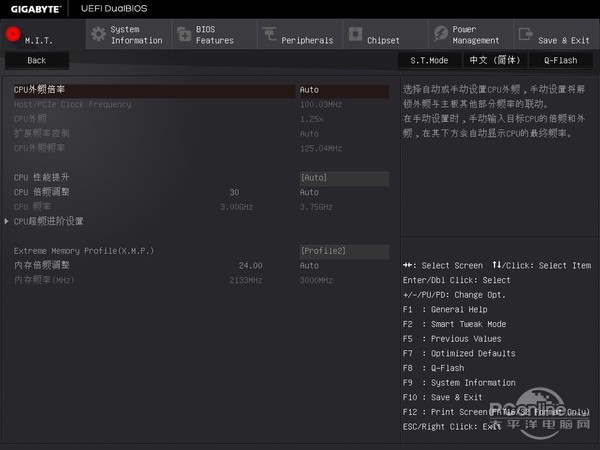Select the CPU 倍频调整 value 30
Screen dimensions: 600x450
coord(234,192)
